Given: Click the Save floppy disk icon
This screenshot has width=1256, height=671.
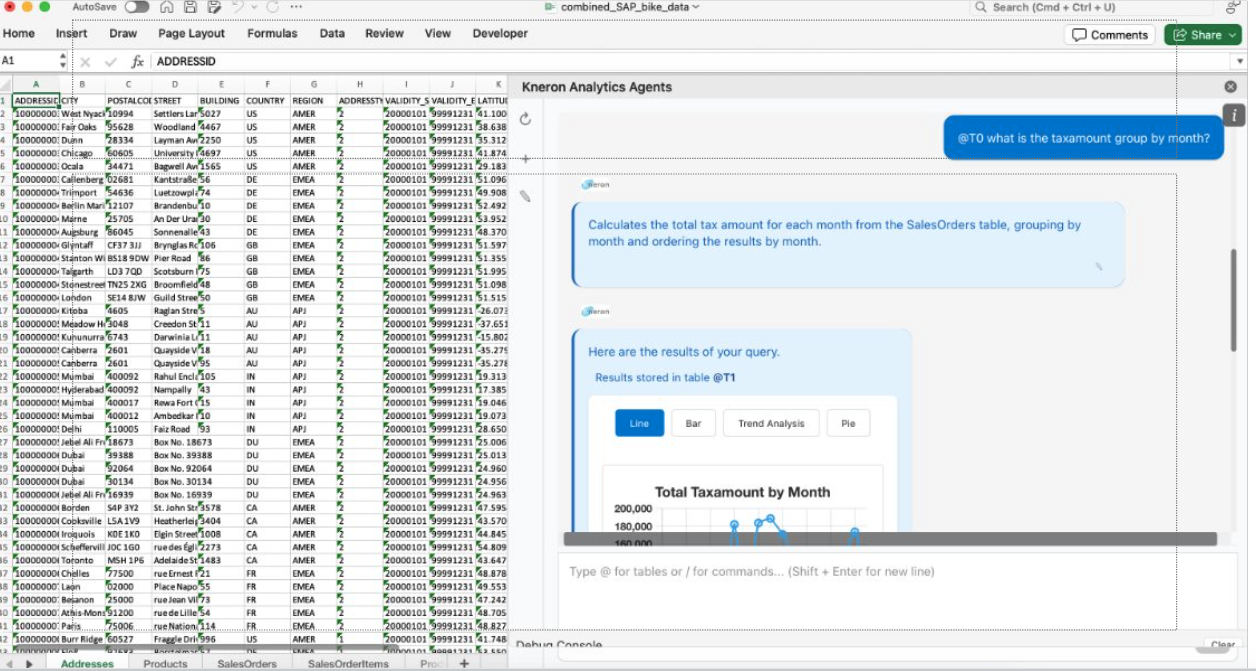Looking at the screenshot, I should coord(190,7).
